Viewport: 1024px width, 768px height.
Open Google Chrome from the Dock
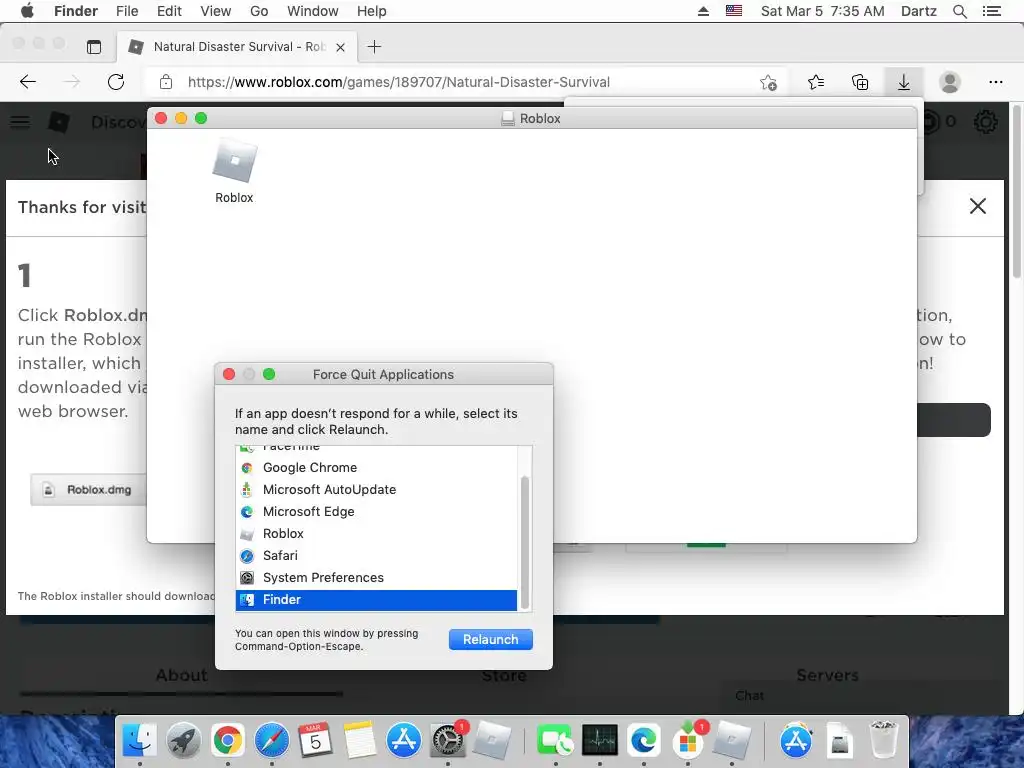click(227, 741)
